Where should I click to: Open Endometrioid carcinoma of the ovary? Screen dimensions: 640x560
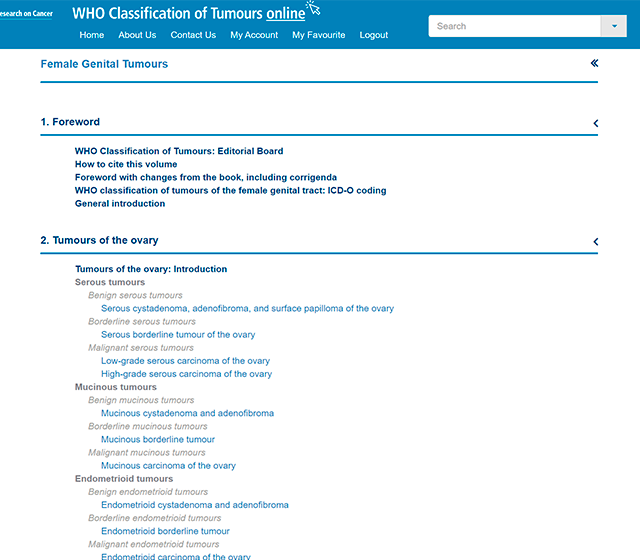tap(176, 556)
